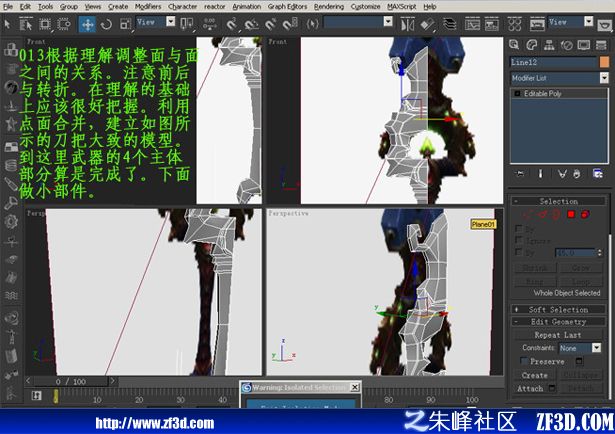Toggle Spinner Snap icon

coord(290,24)
